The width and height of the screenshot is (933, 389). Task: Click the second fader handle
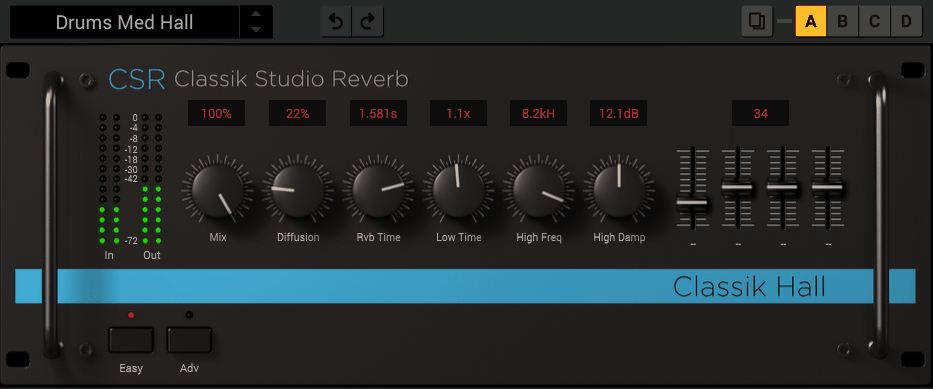pos(737,187)
